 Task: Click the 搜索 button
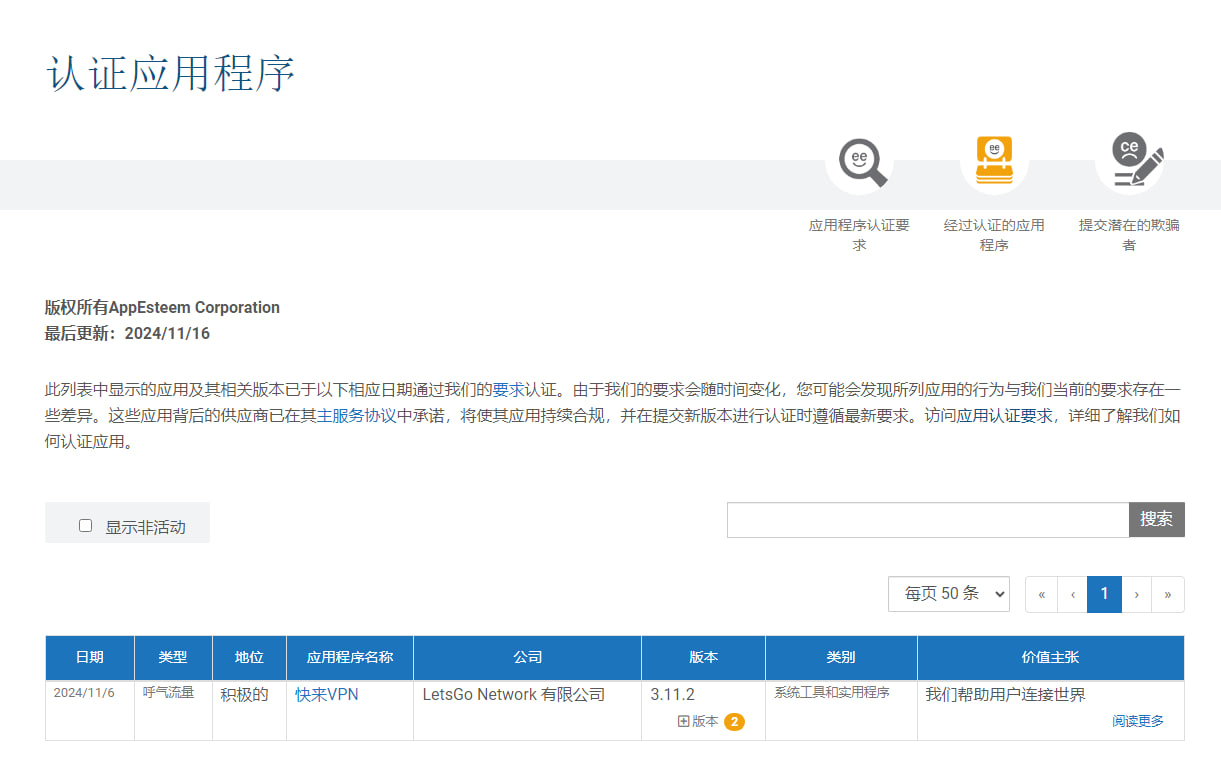(x=1157, y=520)
